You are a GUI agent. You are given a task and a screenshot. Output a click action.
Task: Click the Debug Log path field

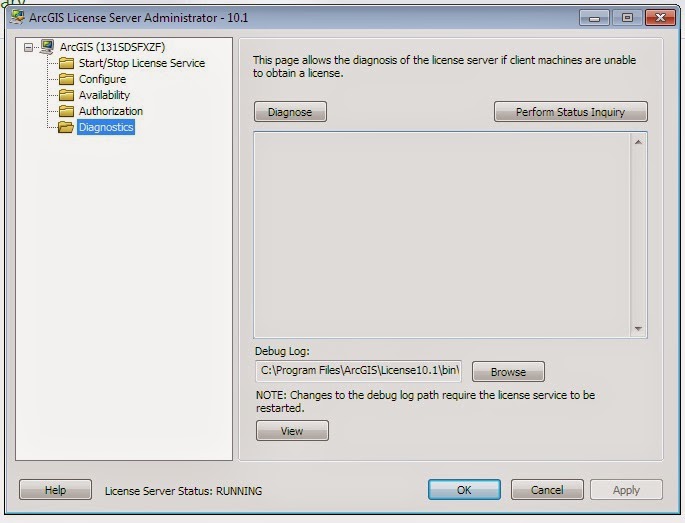pos(358,371)
